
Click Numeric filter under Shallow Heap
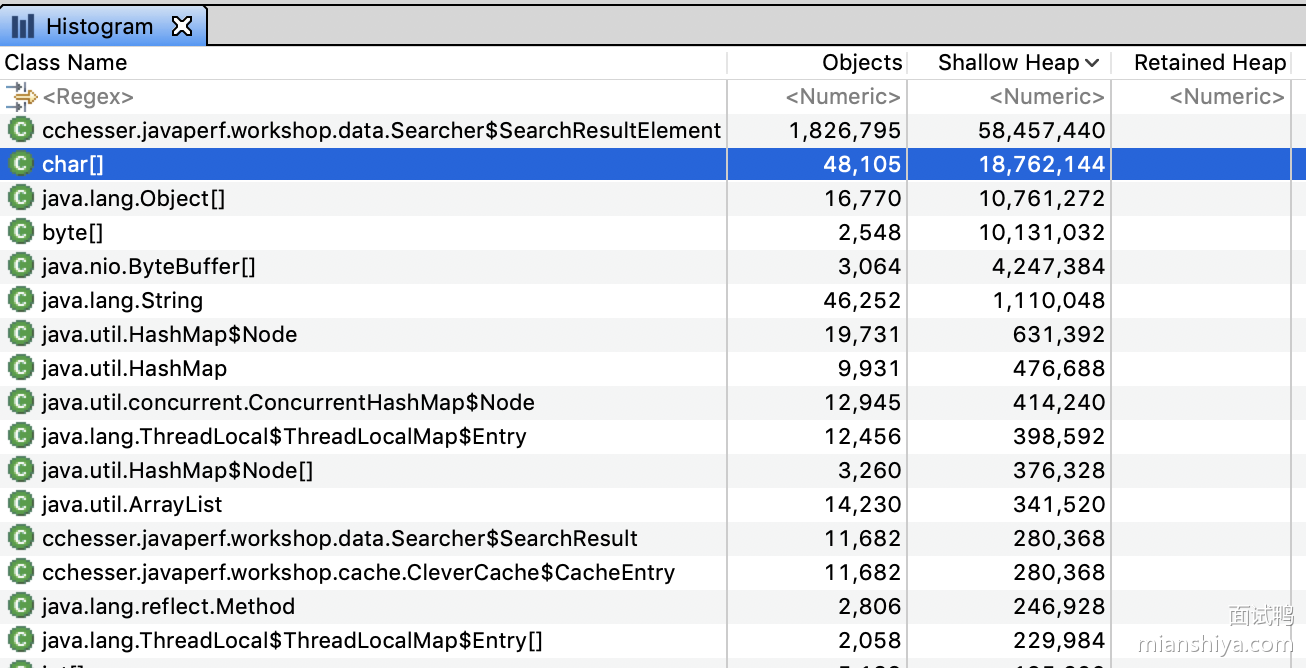(1047, 97)
